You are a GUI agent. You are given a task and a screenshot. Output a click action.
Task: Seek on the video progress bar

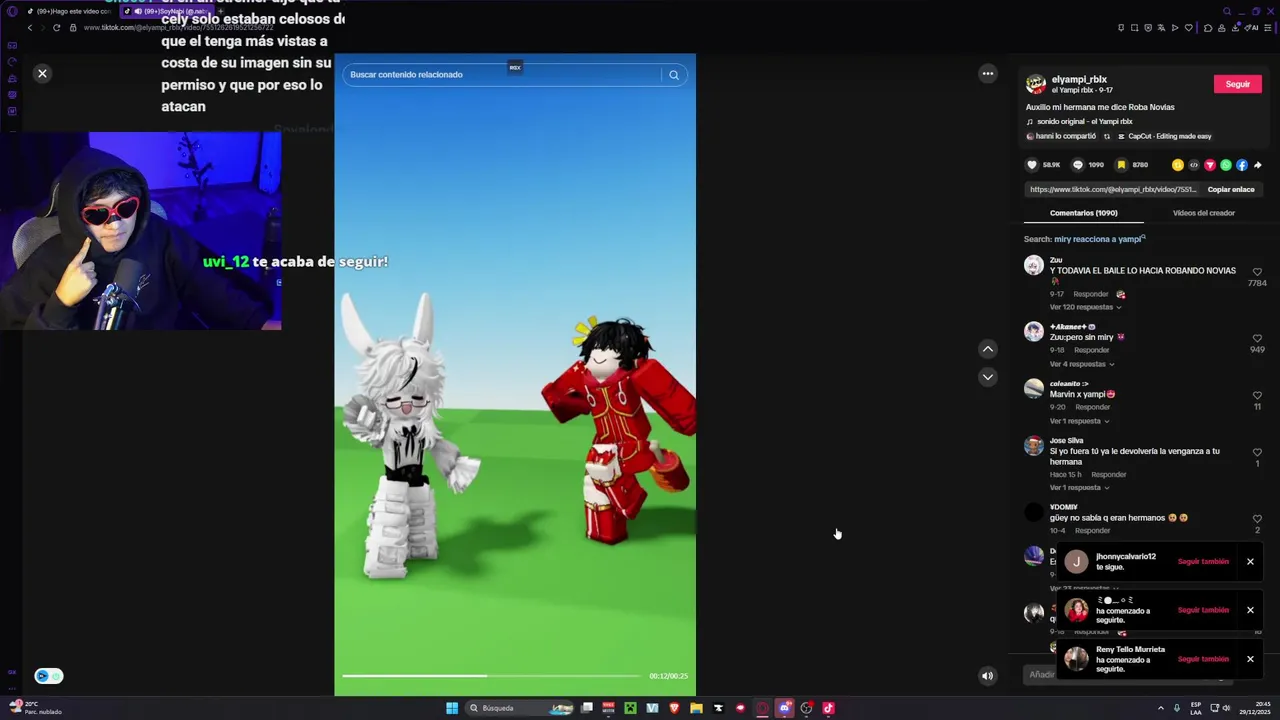coord(491,676)
